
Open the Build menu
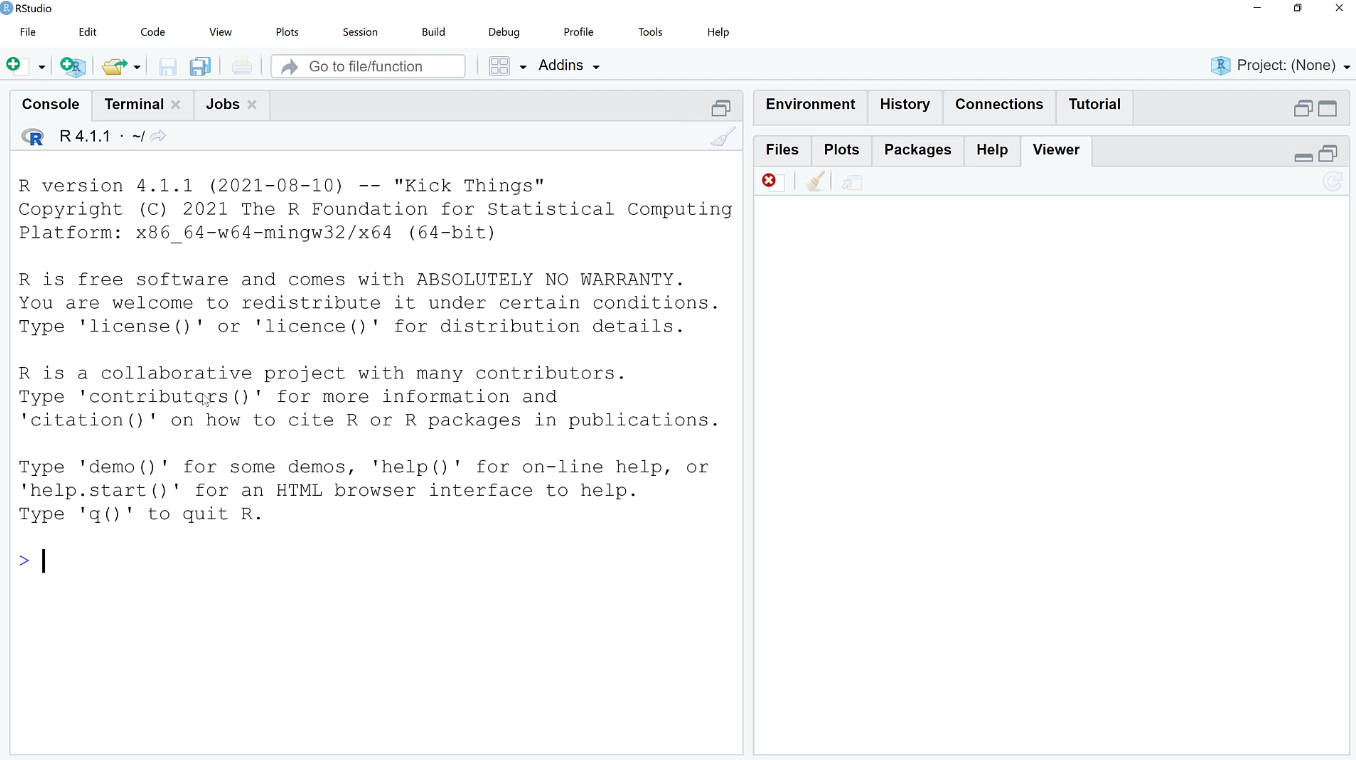point(433,32)
